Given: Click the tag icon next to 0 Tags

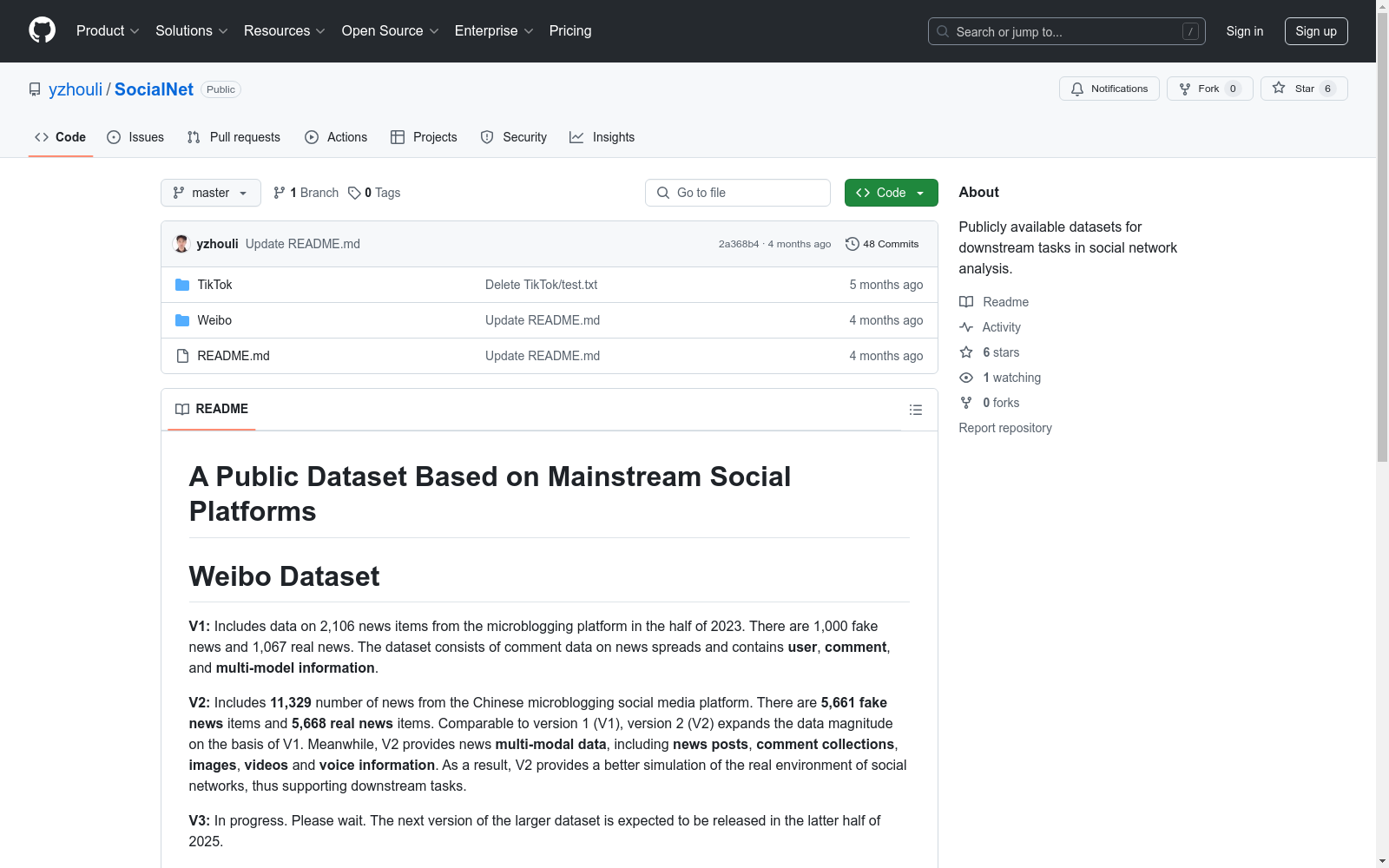Looking at the screenshot, I should (354, 193).
